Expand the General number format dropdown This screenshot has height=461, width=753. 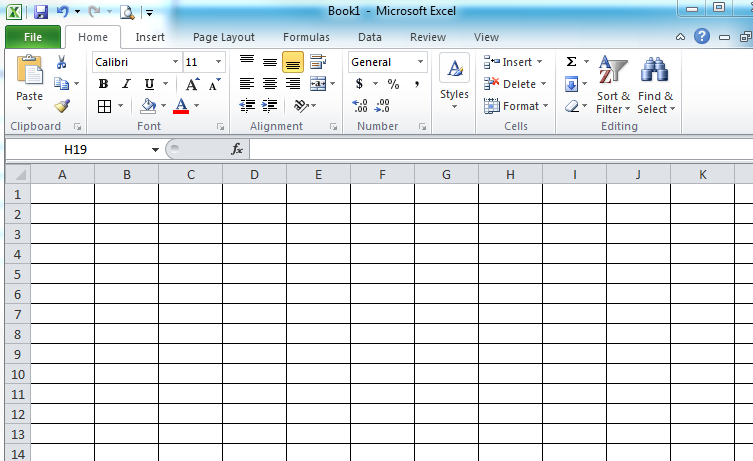pyautogui.click(x=420, y=62)
